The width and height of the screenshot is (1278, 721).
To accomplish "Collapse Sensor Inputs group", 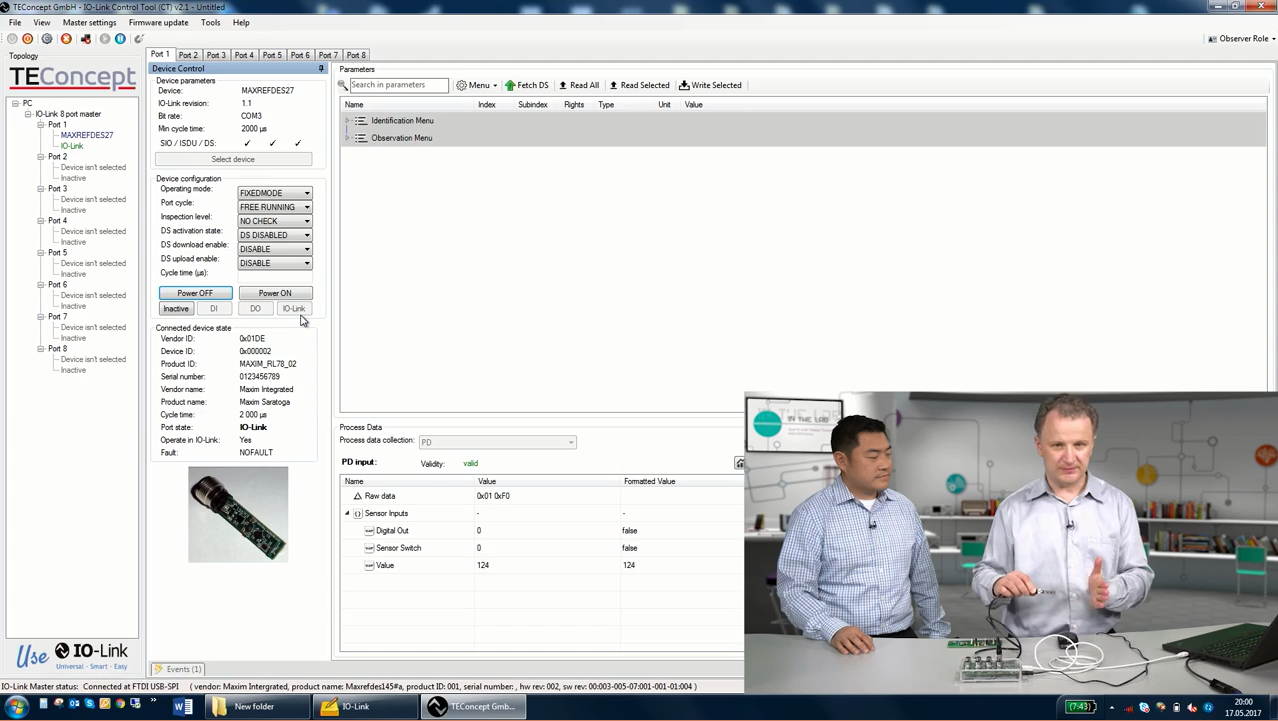I will (x=347, y=513).
